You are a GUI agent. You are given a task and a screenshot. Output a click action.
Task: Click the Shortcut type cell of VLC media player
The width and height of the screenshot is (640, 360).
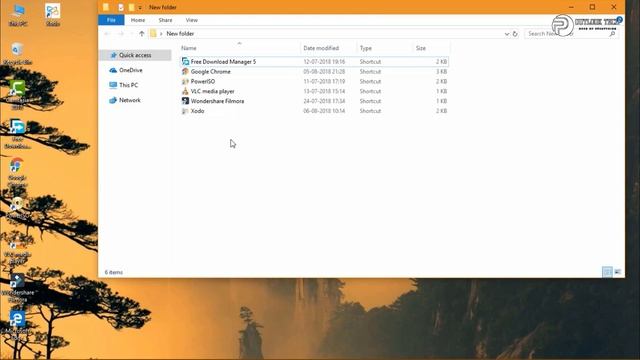click(x=370, y=91)
